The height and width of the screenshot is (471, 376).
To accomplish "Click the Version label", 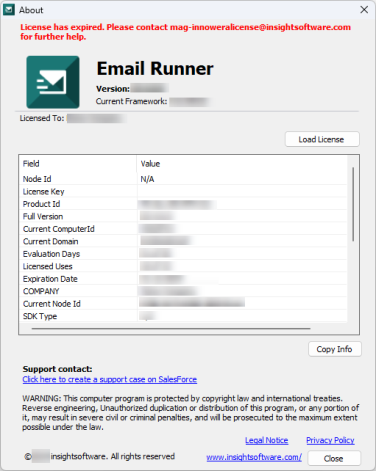I will (113, 89).
